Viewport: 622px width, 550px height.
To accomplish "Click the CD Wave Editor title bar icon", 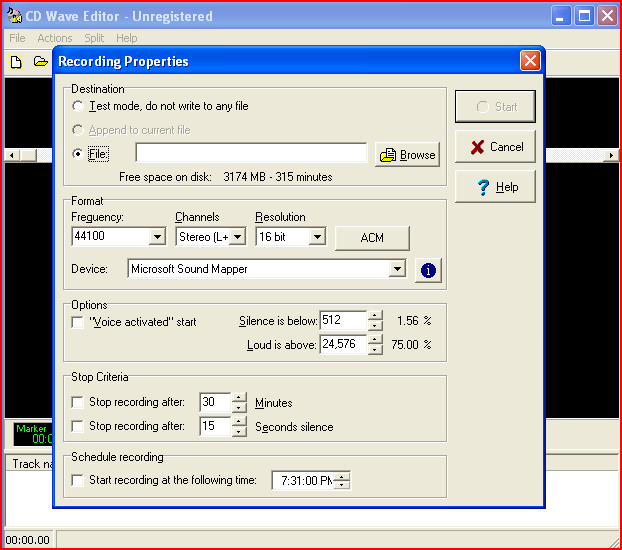I will pos(14,15).
